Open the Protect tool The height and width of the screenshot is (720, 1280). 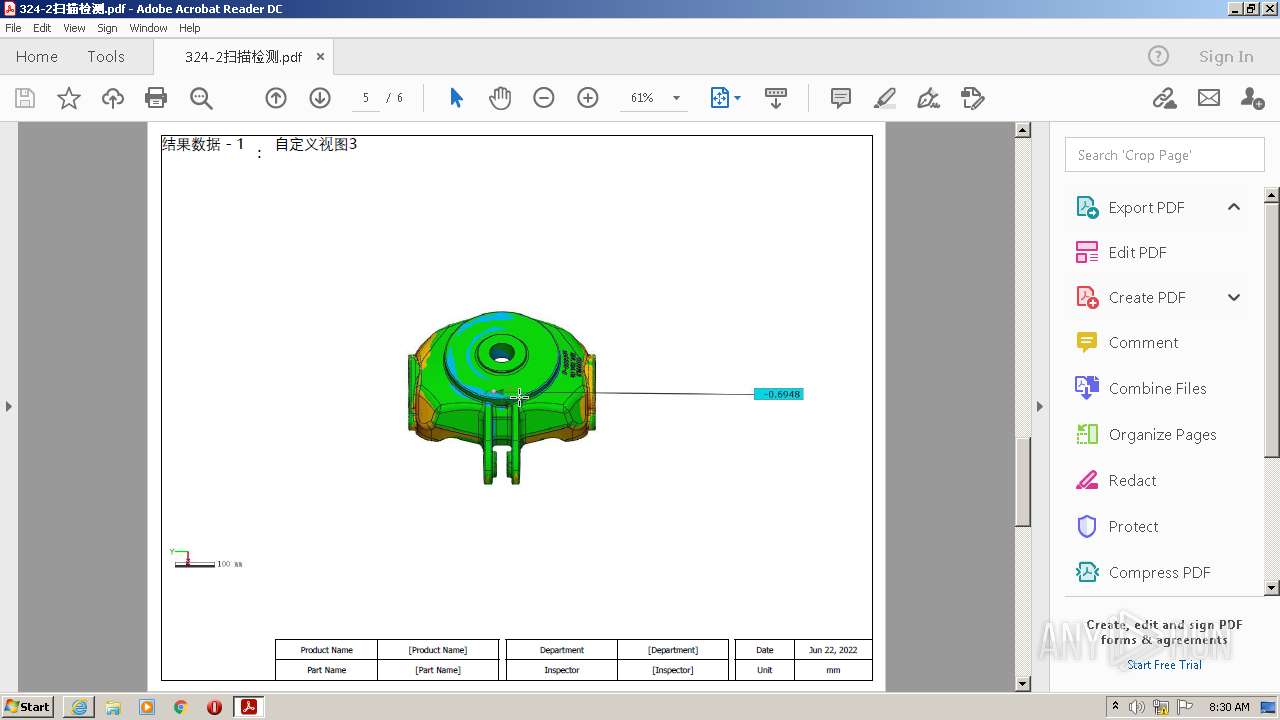pyautogui.click(x=1116, y=526)
